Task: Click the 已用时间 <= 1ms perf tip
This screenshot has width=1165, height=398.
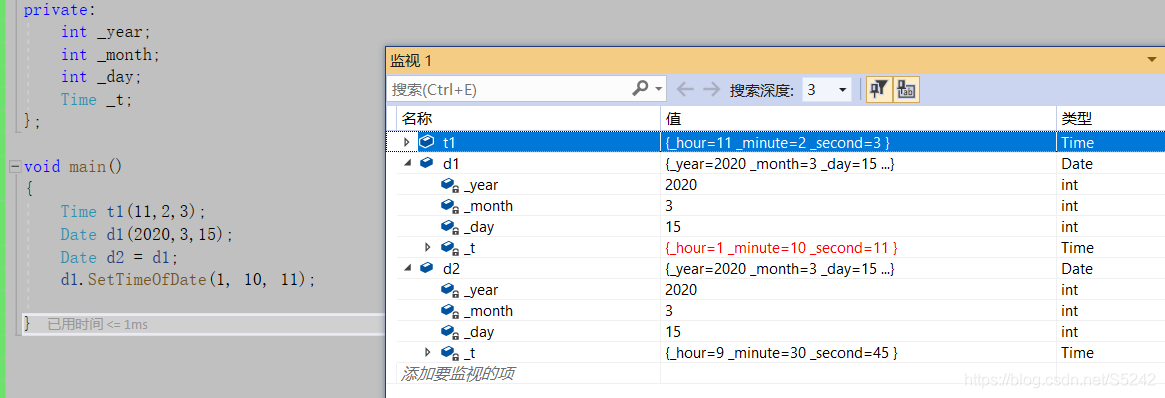Action: point(97,324)
